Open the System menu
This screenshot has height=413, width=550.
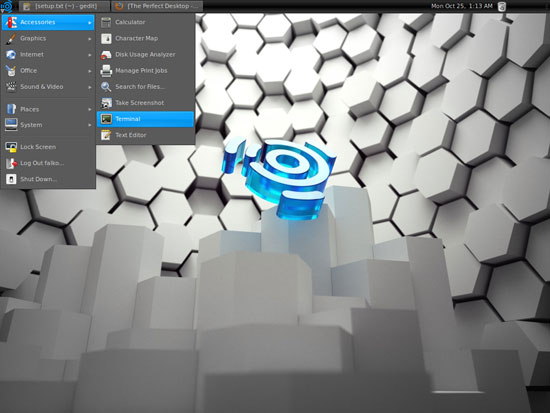click(x=48, y=125)
